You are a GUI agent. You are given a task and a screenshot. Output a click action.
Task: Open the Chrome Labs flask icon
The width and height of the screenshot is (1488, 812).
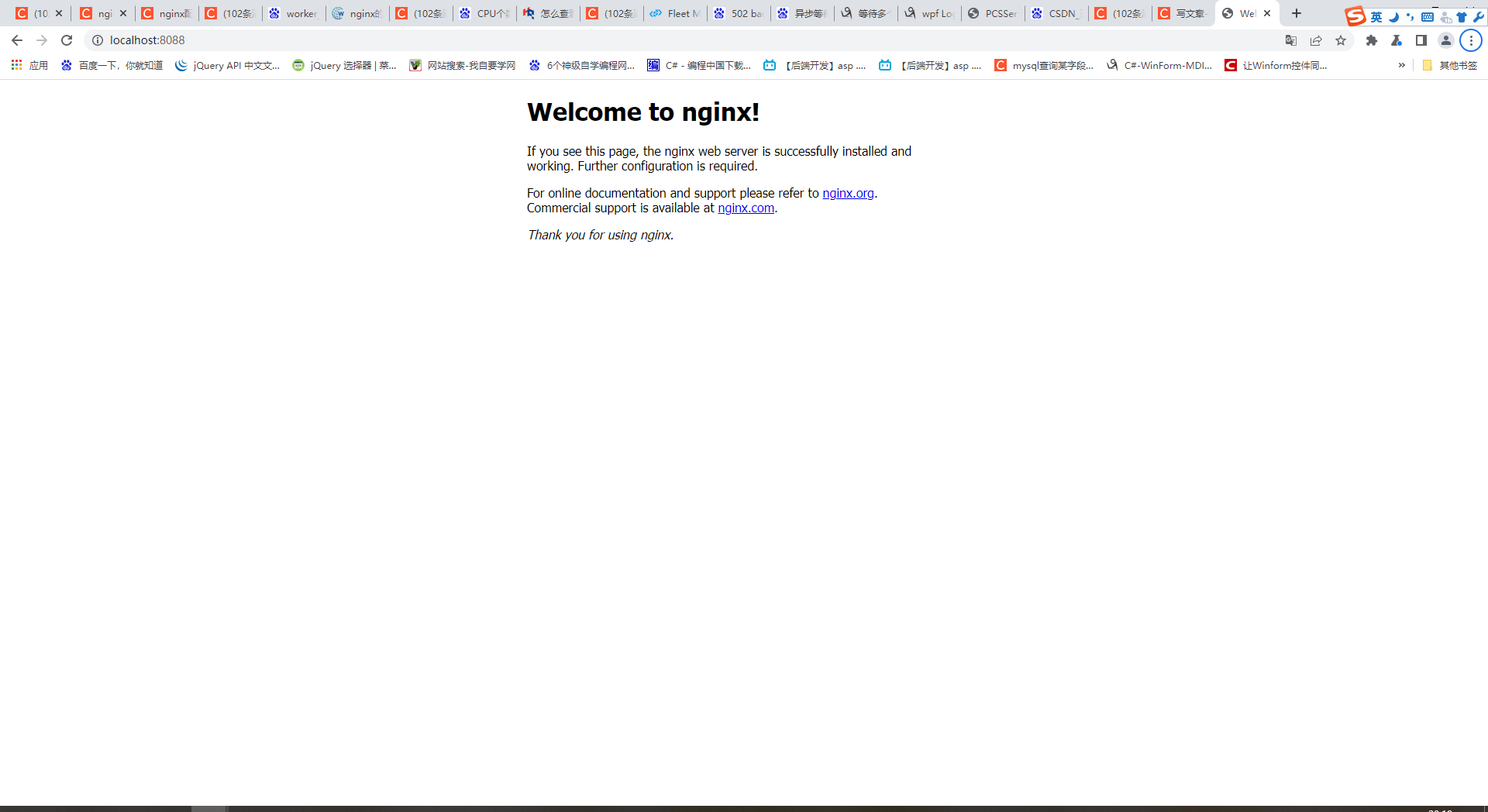[1397, 40]
